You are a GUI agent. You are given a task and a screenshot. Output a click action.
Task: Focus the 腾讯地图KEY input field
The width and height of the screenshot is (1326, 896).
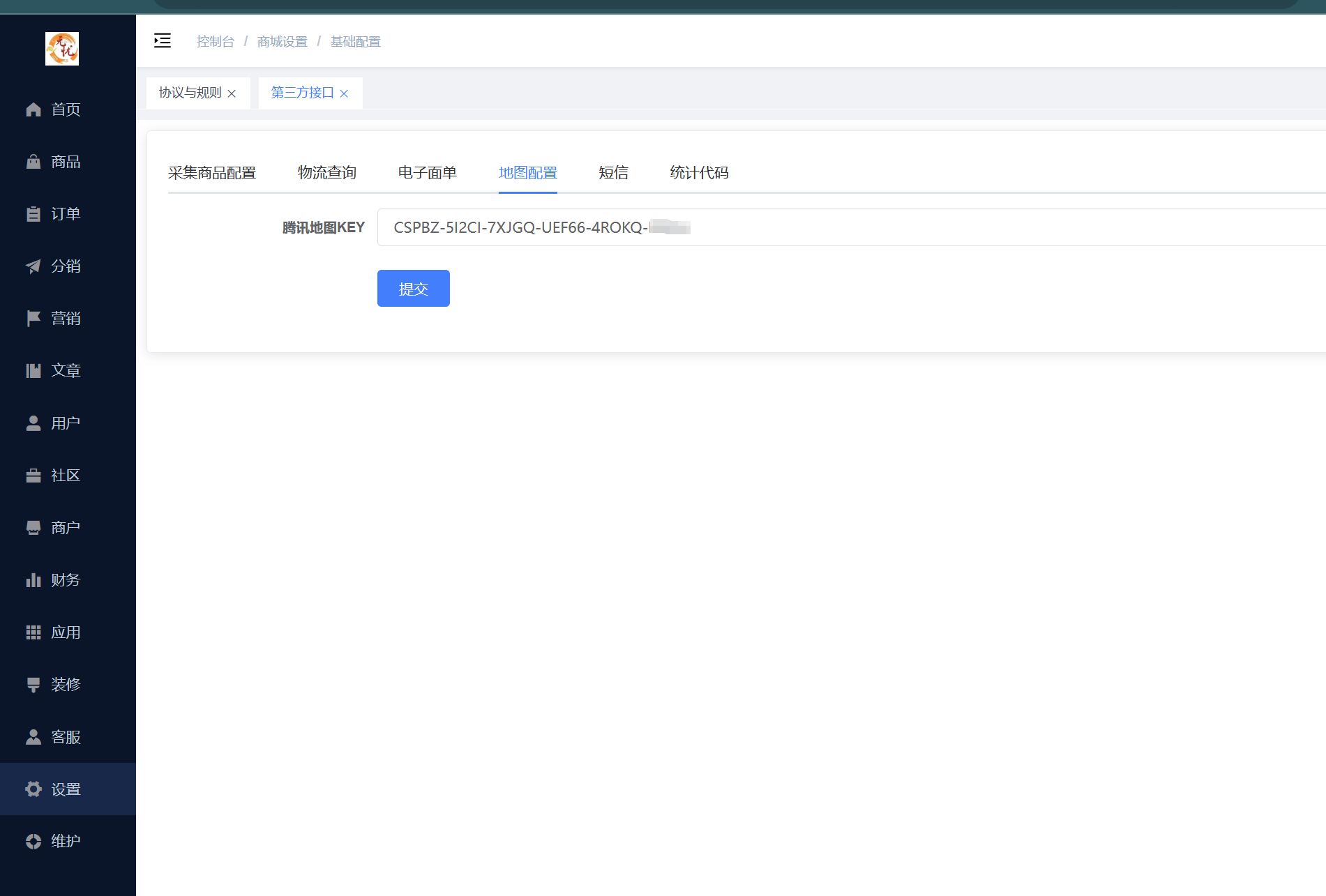coord(851,227)
